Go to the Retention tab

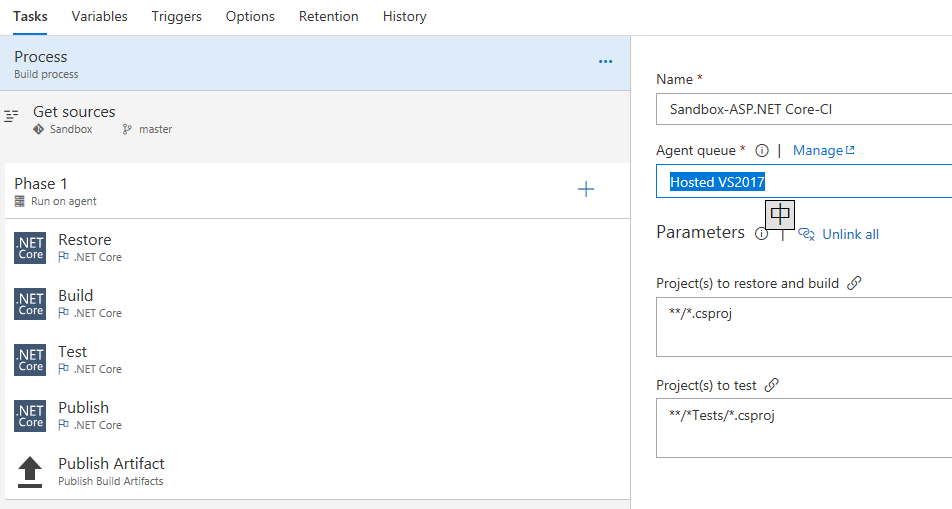pyautogui.click(x=328, y=16)
